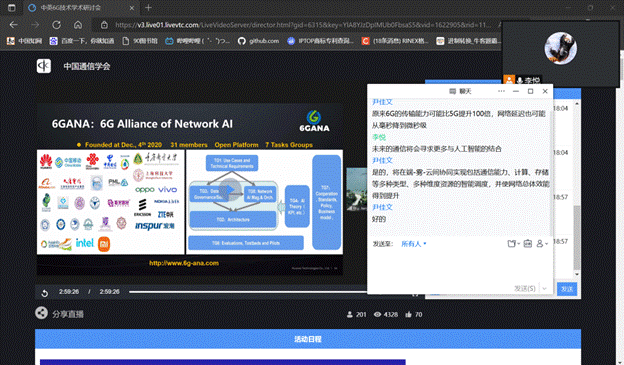Click the browser back arrow
The height and width of the screenshot is (365, 624).
tap(14, 25)
